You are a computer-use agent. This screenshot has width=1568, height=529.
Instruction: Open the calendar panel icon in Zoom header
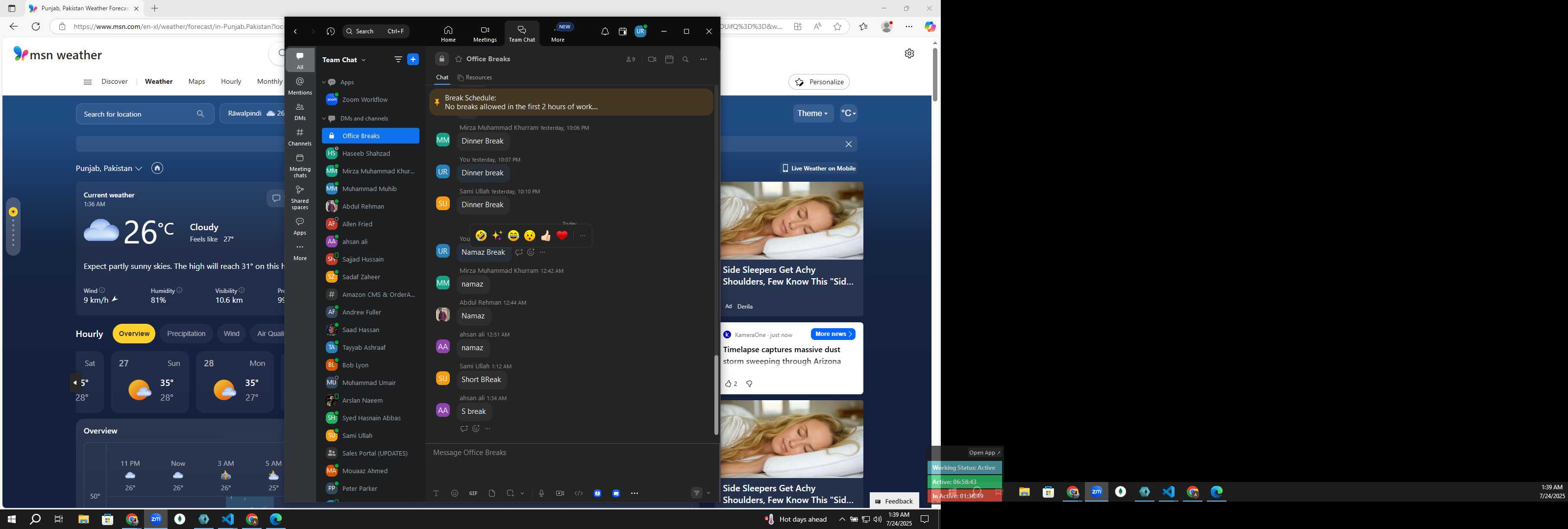[x=622, y=32]
